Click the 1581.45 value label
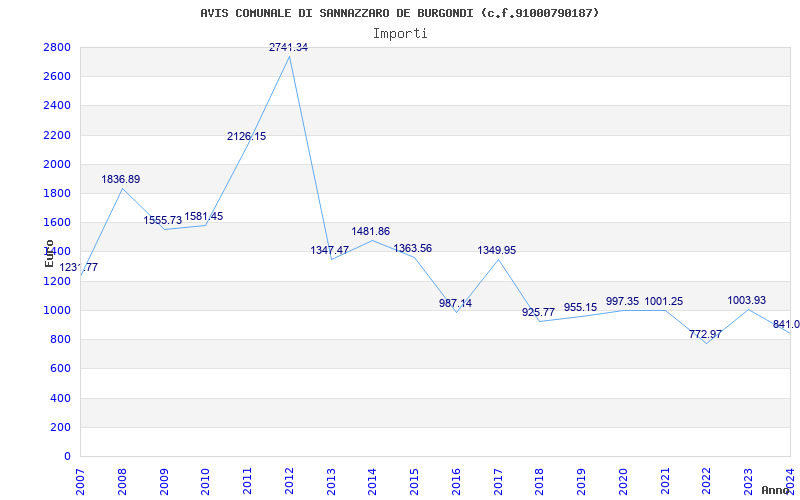This screenshot has height=500, width=800. coord(204,216)
